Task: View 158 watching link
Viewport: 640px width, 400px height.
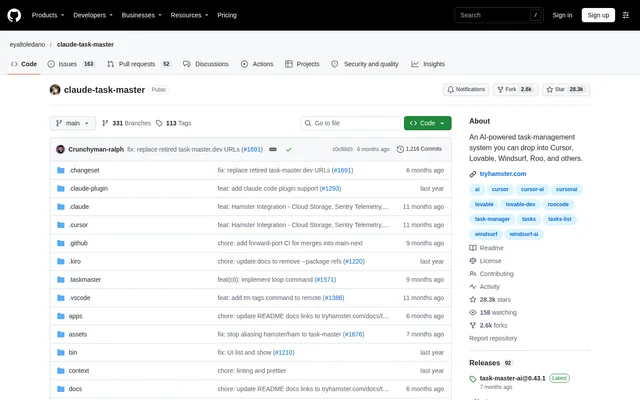Action: pos(493,313)
